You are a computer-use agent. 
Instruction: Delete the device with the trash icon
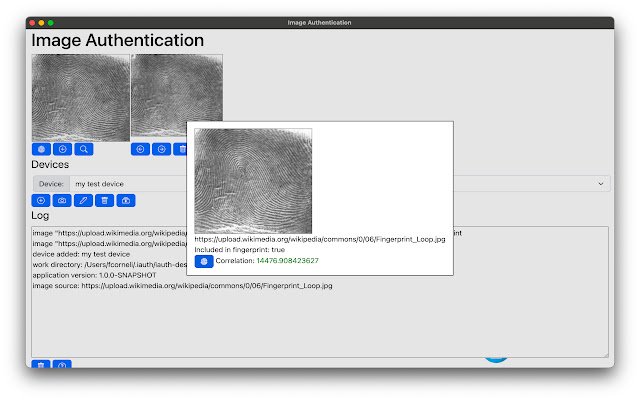pyautogui.click(x=104, y=200)
